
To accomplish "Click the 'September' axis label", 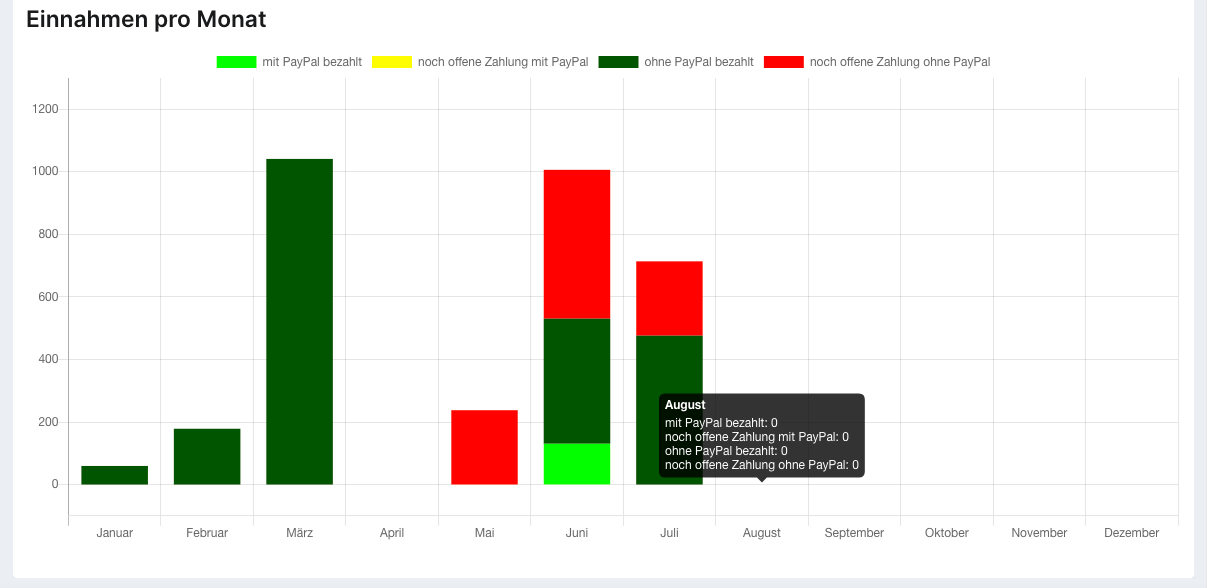I will (x=854, y=533).
